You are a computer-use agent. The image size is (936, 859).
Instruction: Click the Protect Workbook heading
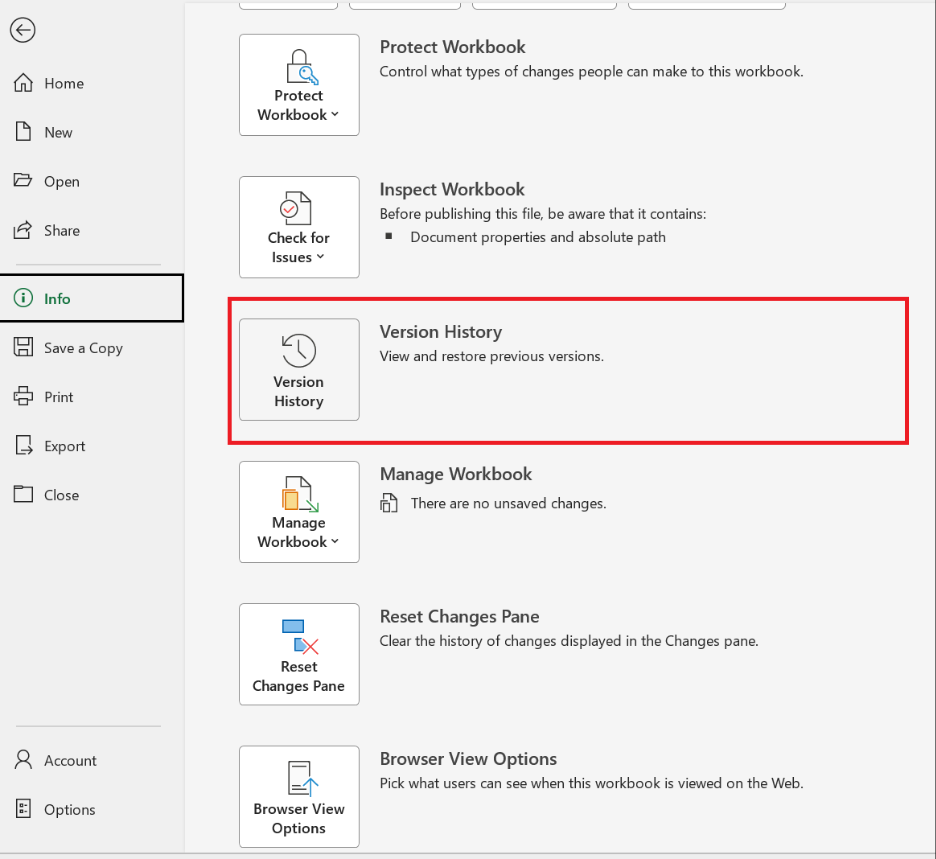tap(452, 47)
